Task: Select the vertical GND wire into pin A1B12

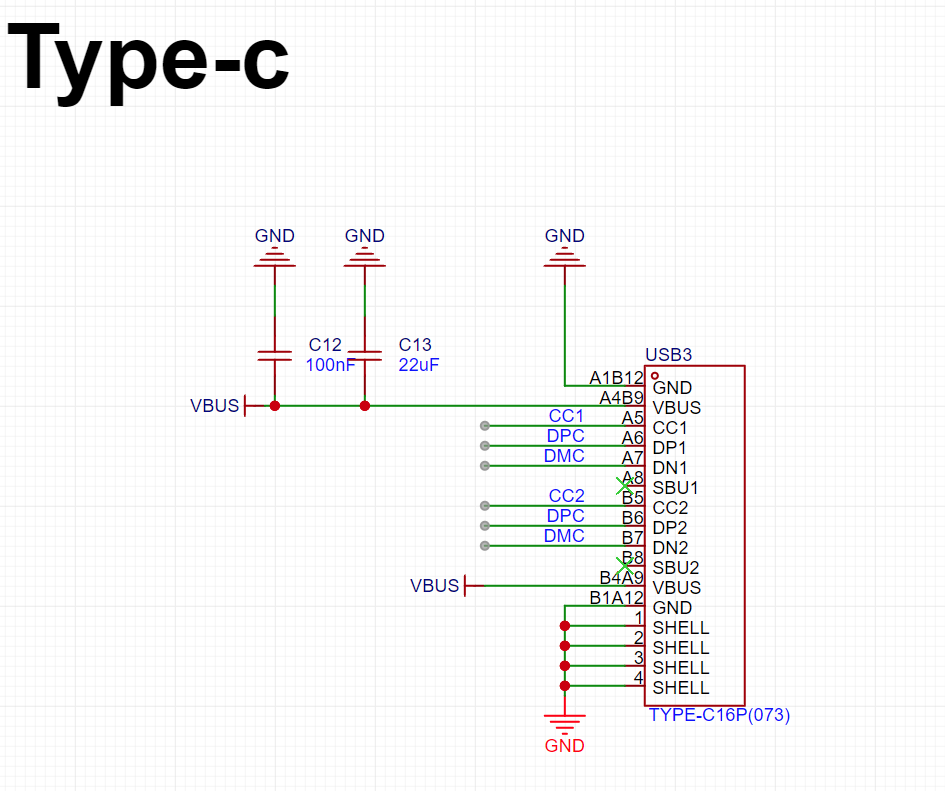Action: click(x=565, y=335)
